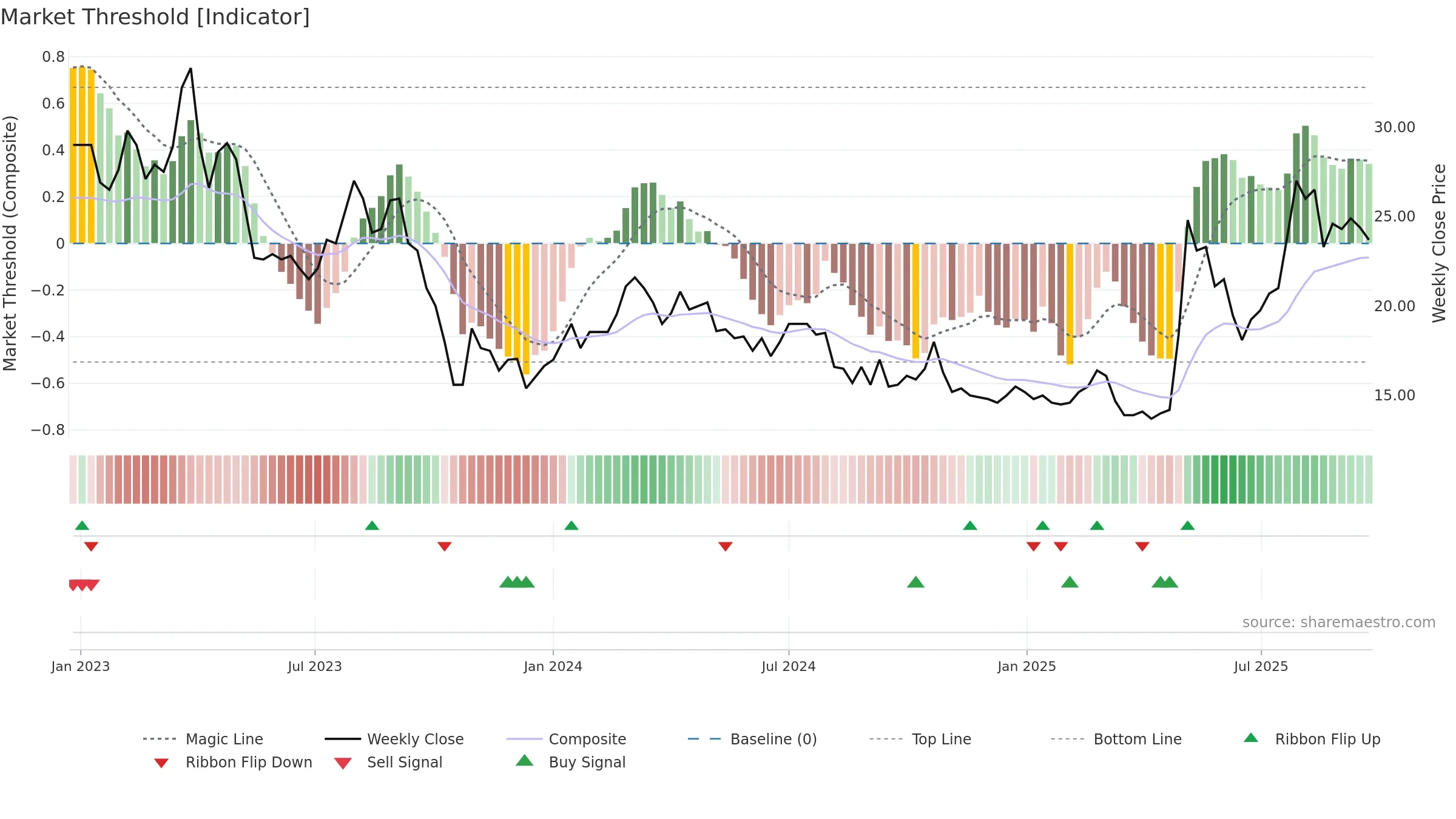Click the 20.00 right axis price label

(x=1395, y=306)
